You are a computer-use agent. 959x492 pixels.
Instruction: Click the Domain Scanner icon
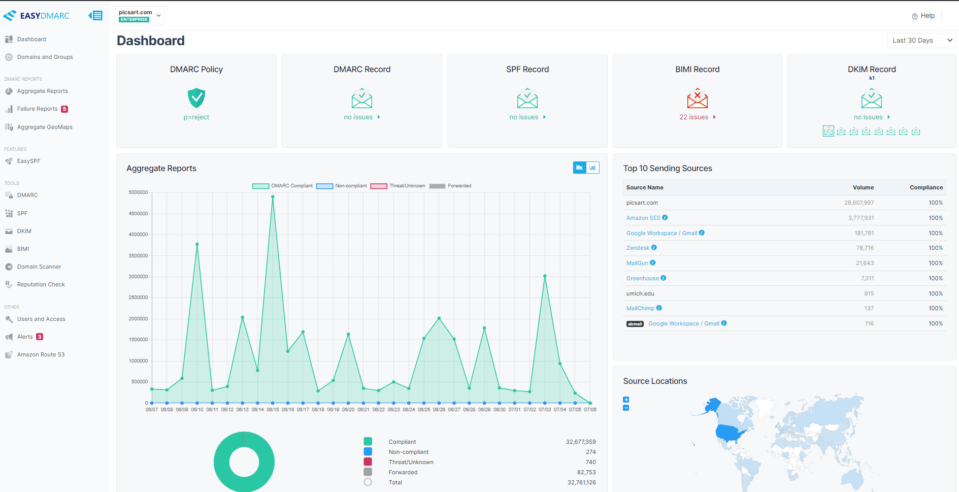point(9,267)
